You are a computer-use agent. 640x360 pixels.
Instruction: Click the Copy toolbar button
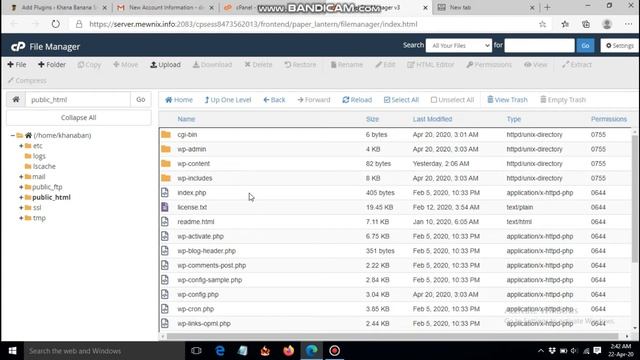89,64
